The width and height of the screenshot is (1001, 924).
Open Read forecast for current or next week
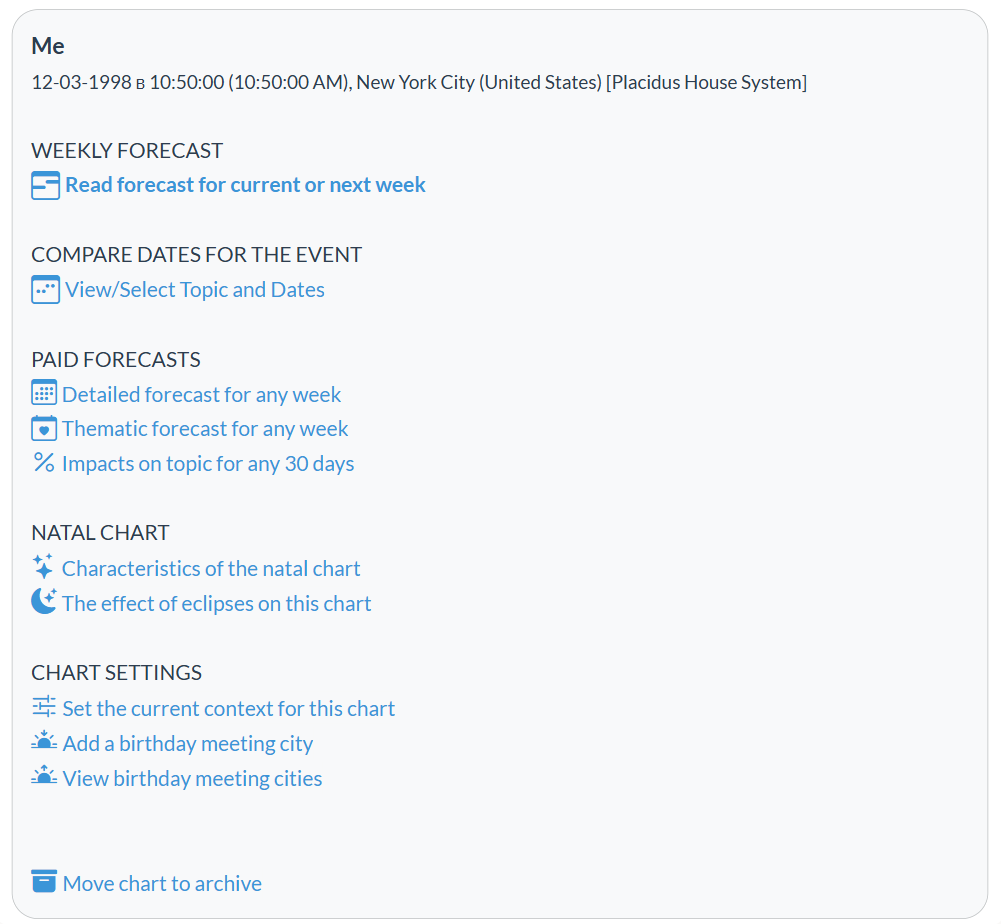245,185
